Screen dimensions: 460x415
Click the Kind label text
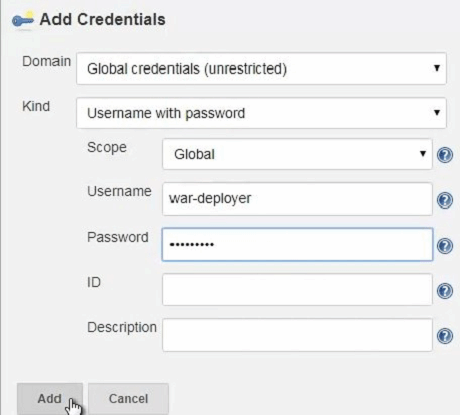pos(36,106)
